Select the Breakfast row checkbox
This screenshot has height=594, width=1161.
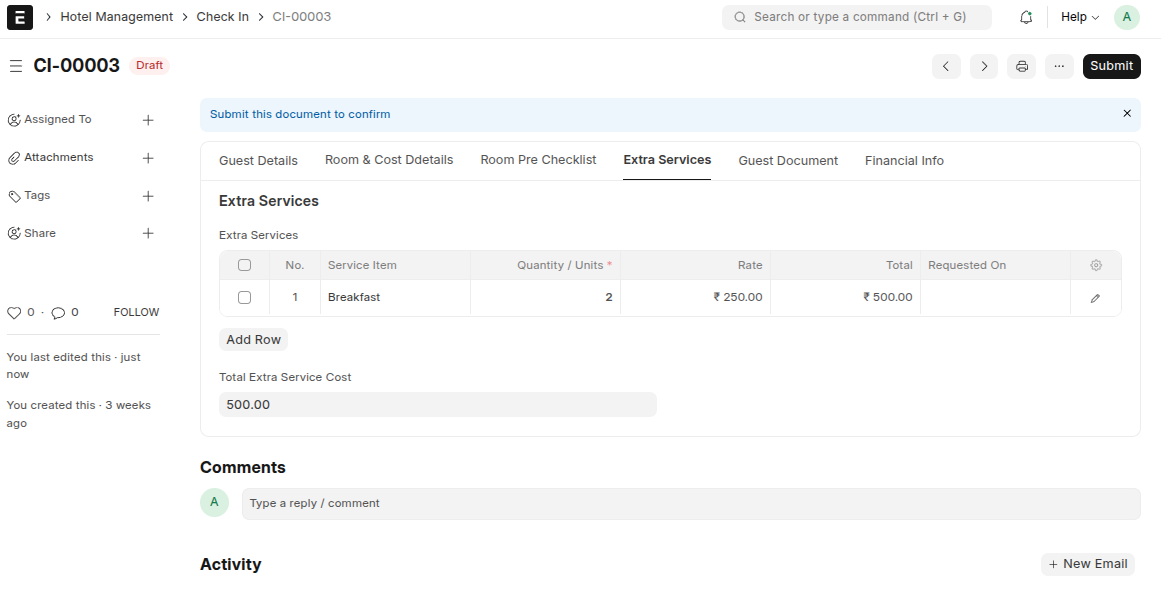click(x=244, y=297)
